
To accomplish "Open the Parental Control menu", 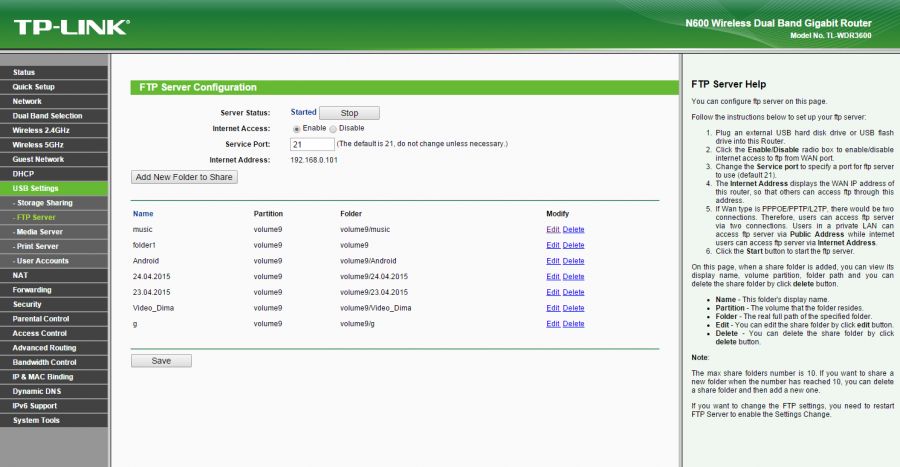I will (x=40, y=319).
